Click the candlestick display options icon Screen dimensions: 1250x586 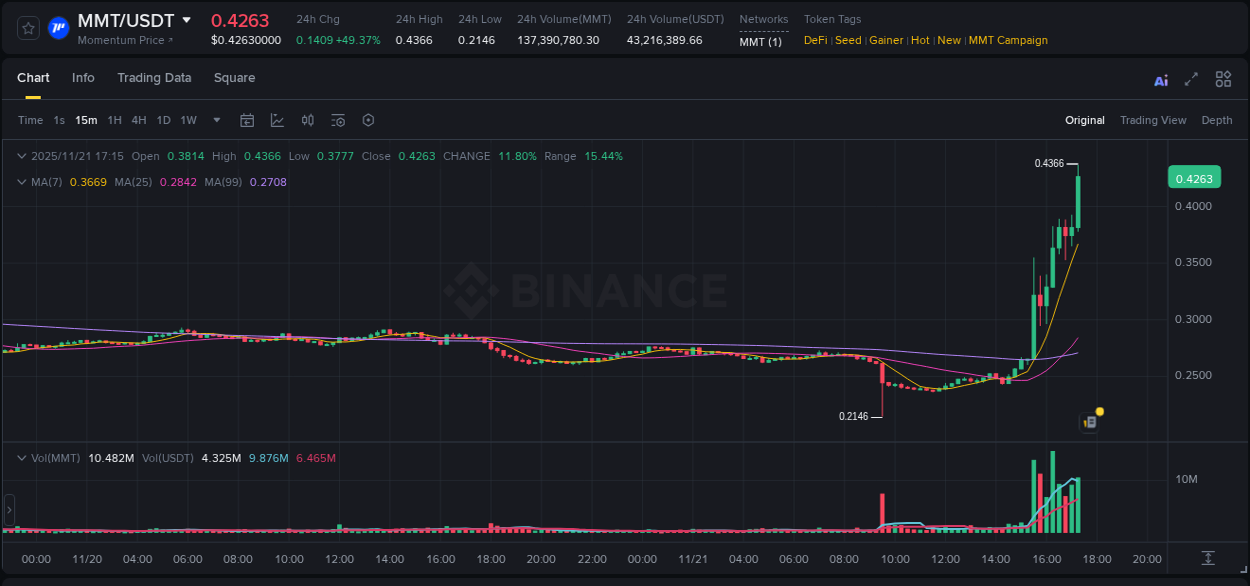pos(307,120)
